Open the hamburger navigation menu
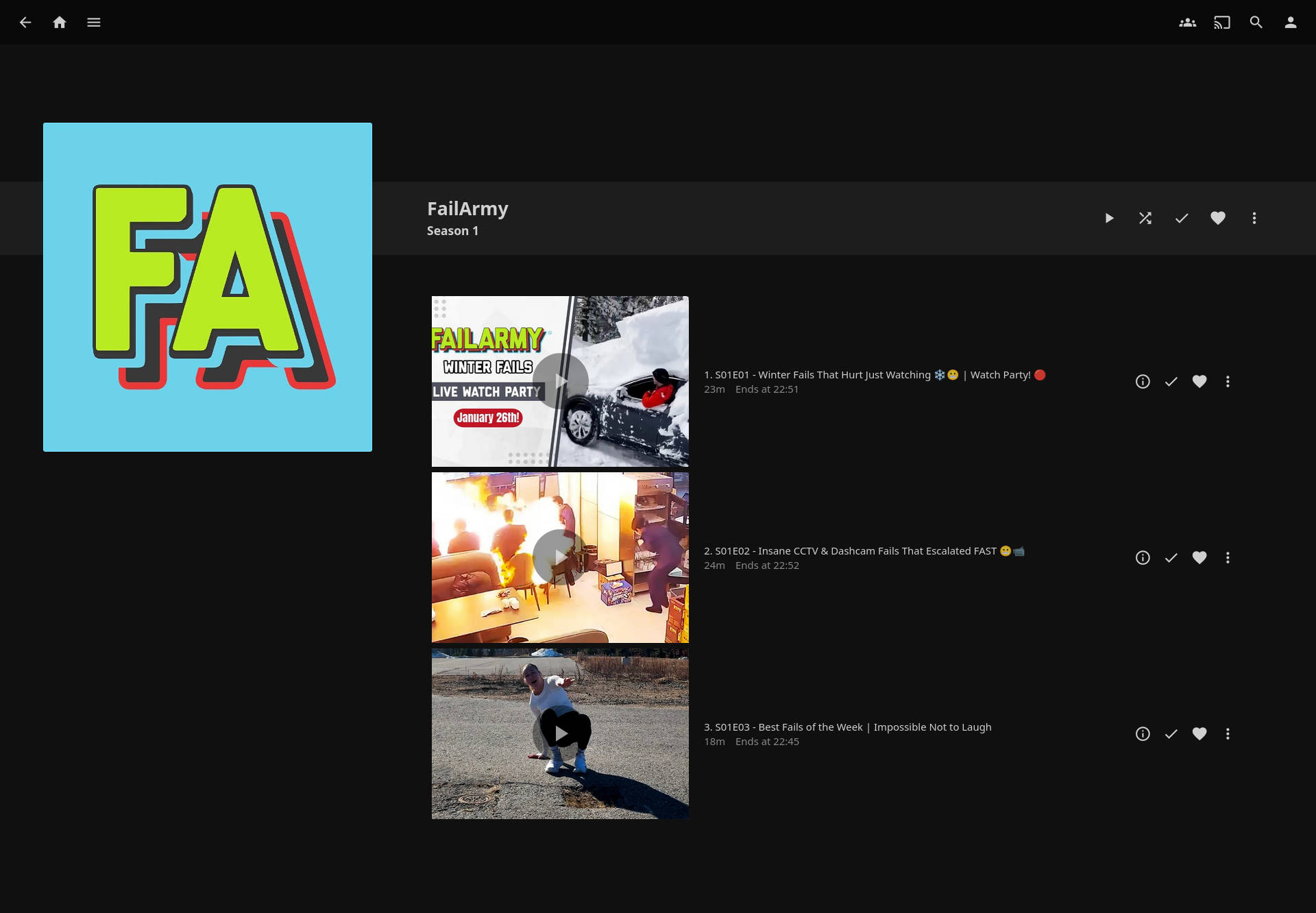1316x913 pixels. [94, 23]
